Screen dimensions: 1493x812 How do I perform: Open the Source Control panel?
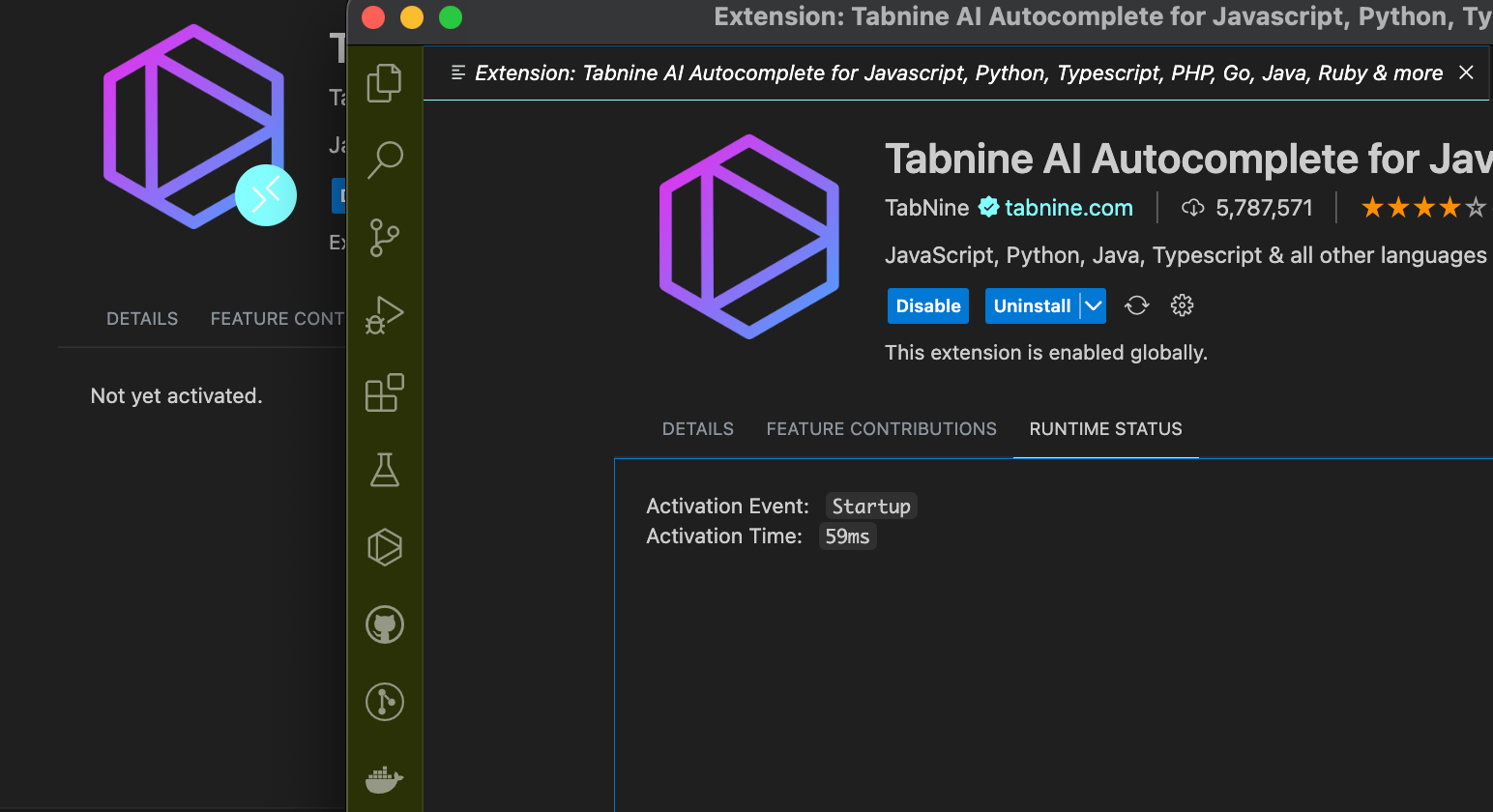pyautogui.click(x=384, y=238)
